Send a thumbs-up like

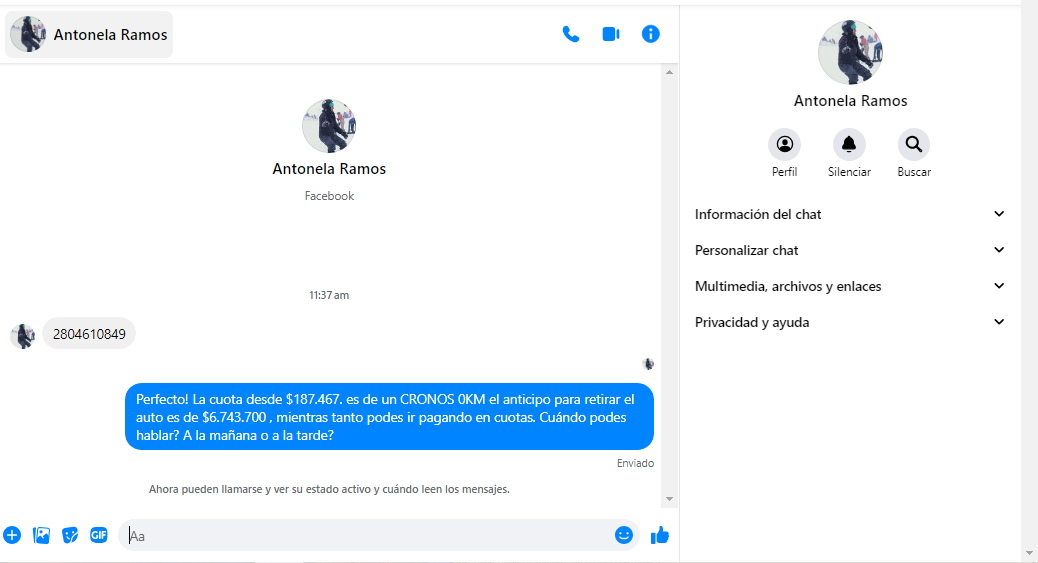coord(659,535)
